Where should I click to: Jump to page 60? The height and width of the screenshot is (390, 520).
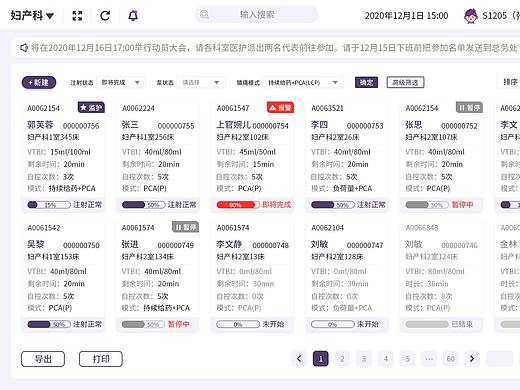(451, 359)
